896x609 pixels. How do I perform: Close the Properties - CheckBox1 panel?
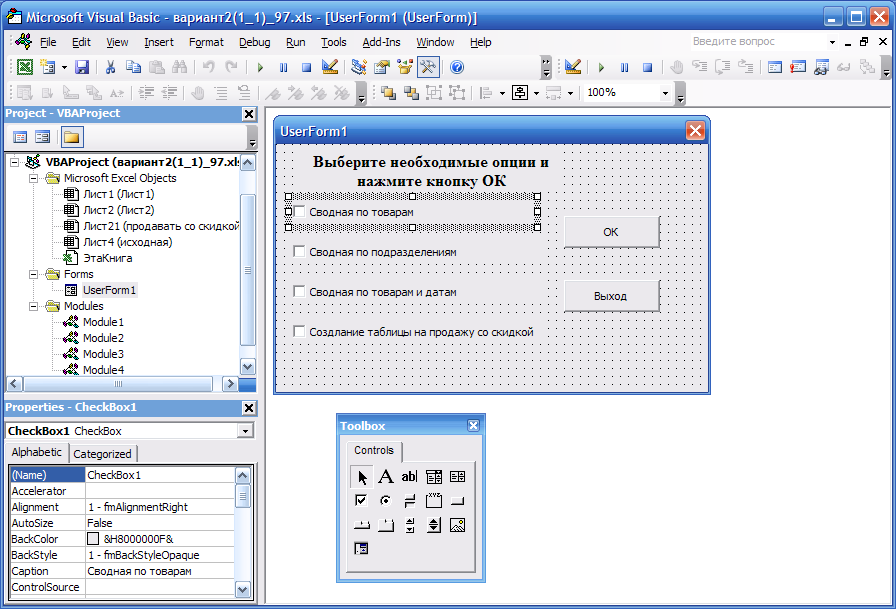coord(249,408)
